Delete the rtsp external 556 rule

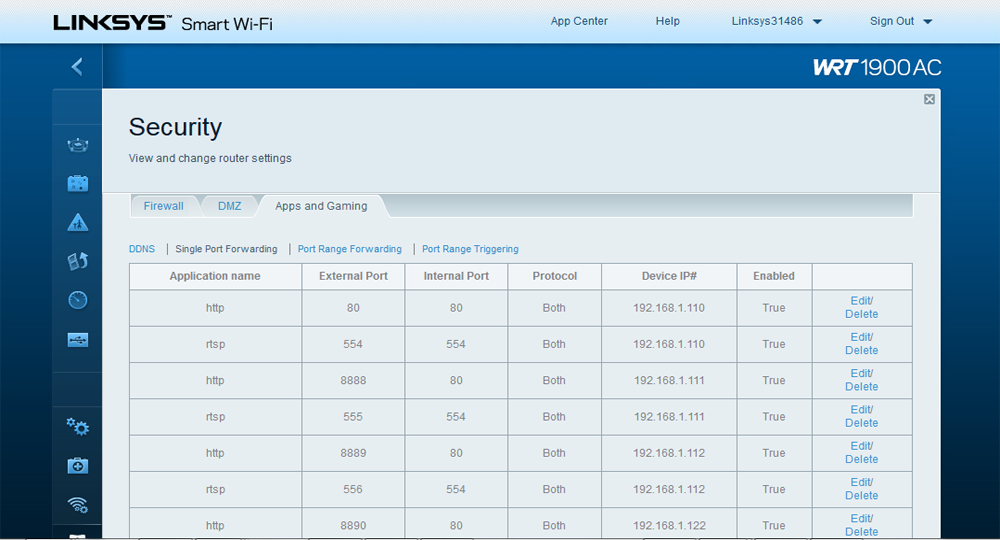[861, 496]
